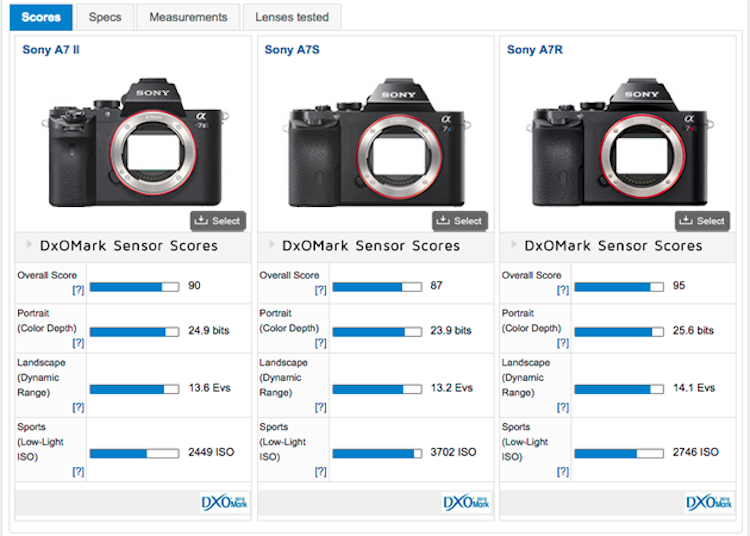Choose Select button under Sony A7R
Image resolution: width=750 pixels, height=536 pixels.
[701, 221]
